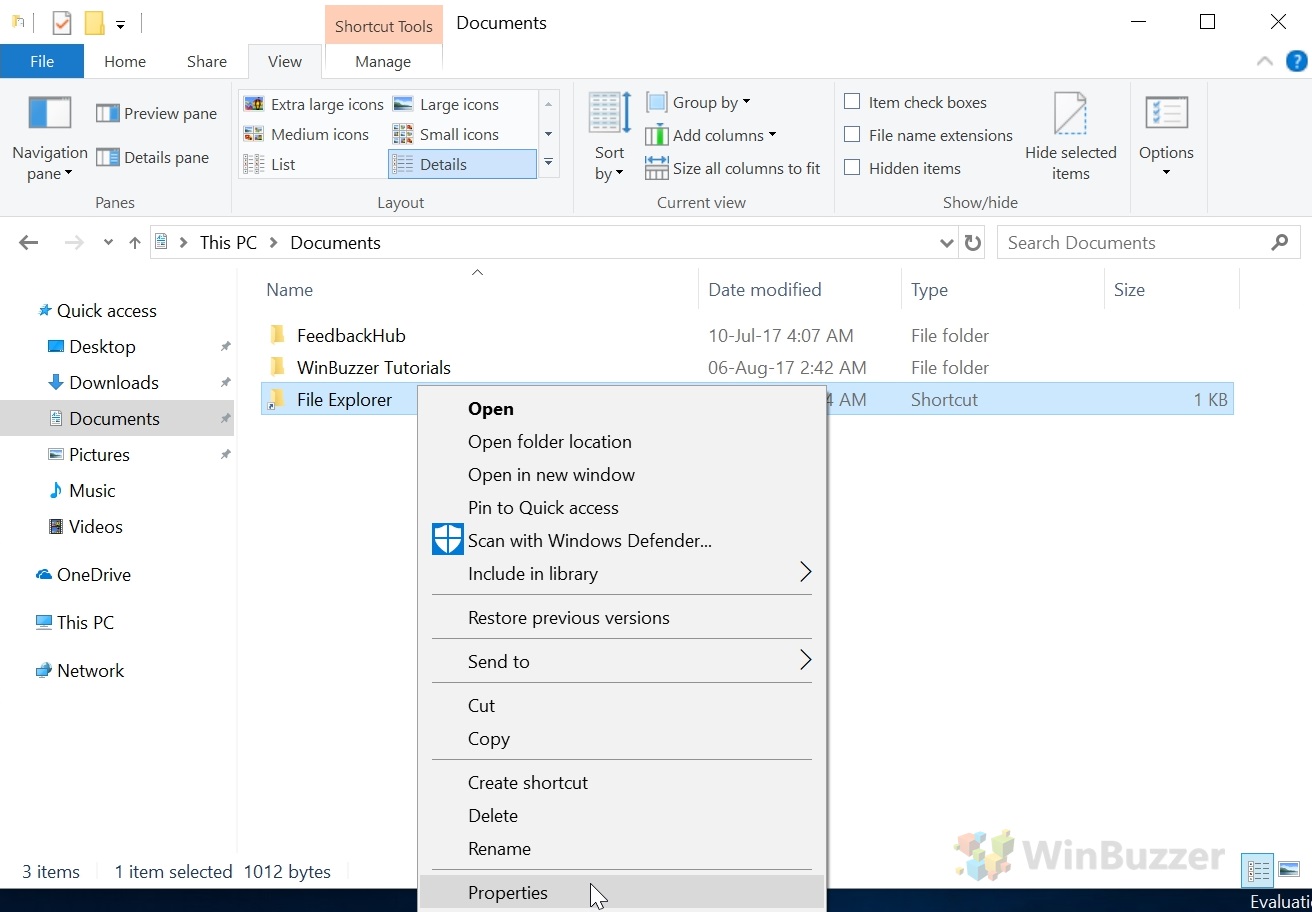Choose Open folder location
This screenshot has height=912, width=1312.
point(622,442)
